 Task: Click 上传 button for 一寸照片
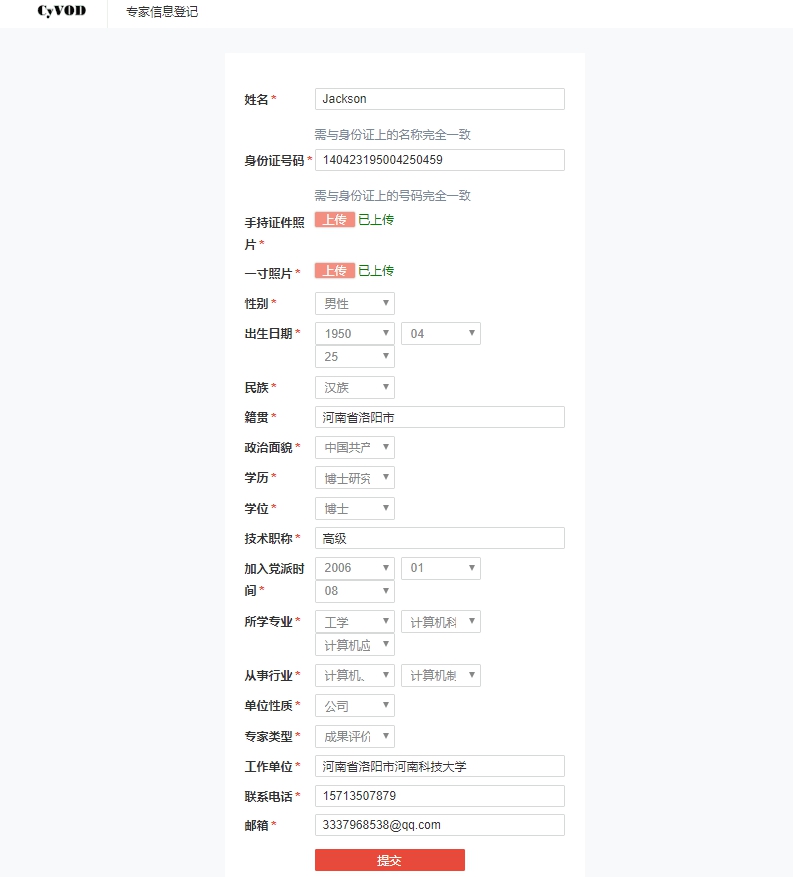click(335, 271)
